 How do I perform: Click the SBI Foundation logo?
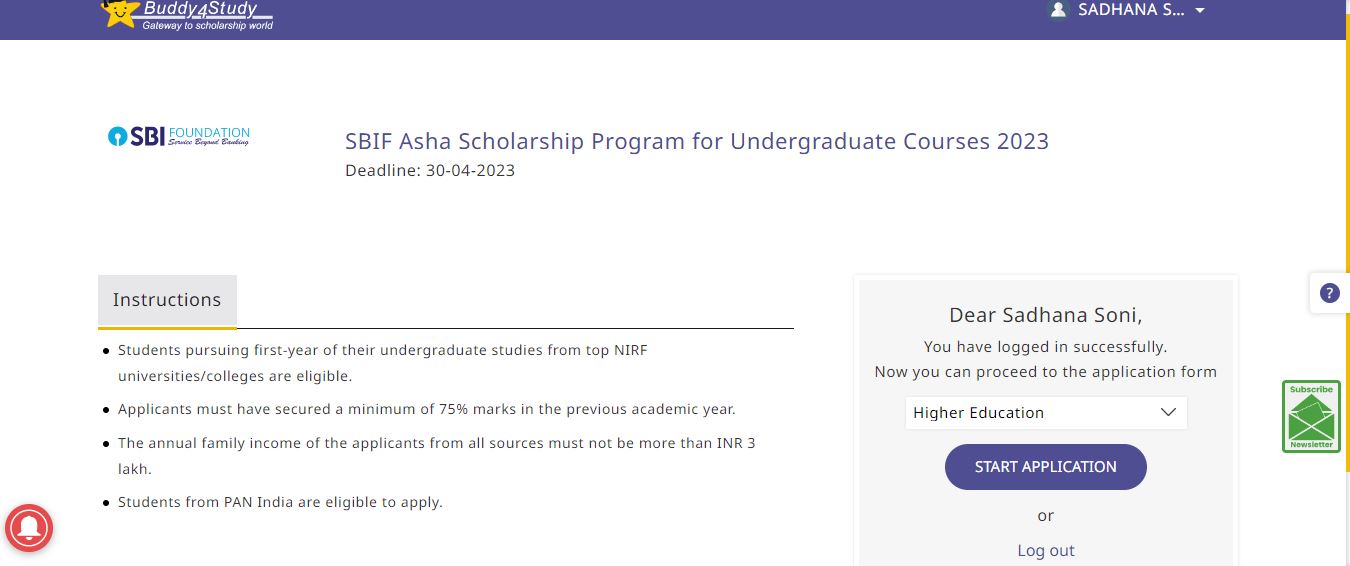(179, 136)
